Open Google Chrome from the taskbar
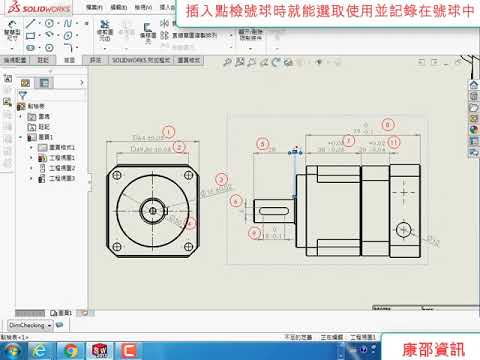 (71, 351)
